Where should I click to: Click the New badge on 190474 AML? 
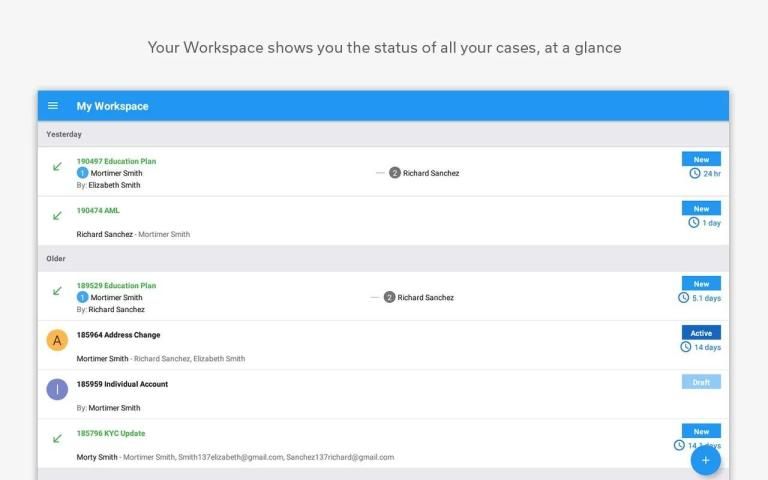click(701, 209)
